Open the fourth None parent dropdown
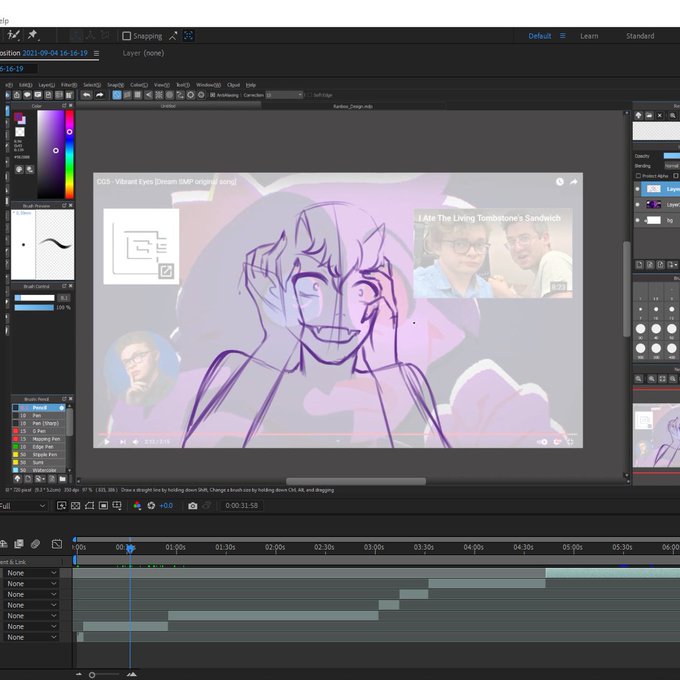Screen dimensions: 680x680 tap(30, 605)
